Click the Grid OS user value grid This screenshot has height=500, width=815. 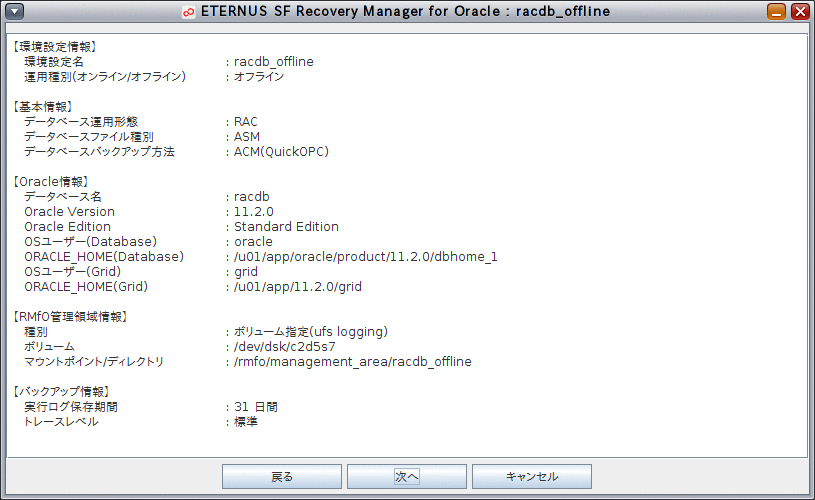(x=246, y=272)
